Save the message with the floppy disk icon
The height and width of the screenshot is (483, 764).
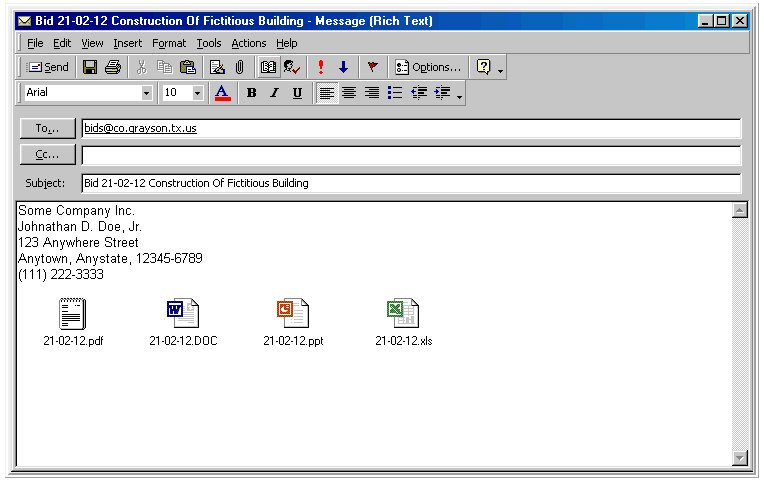pos(90,67)
